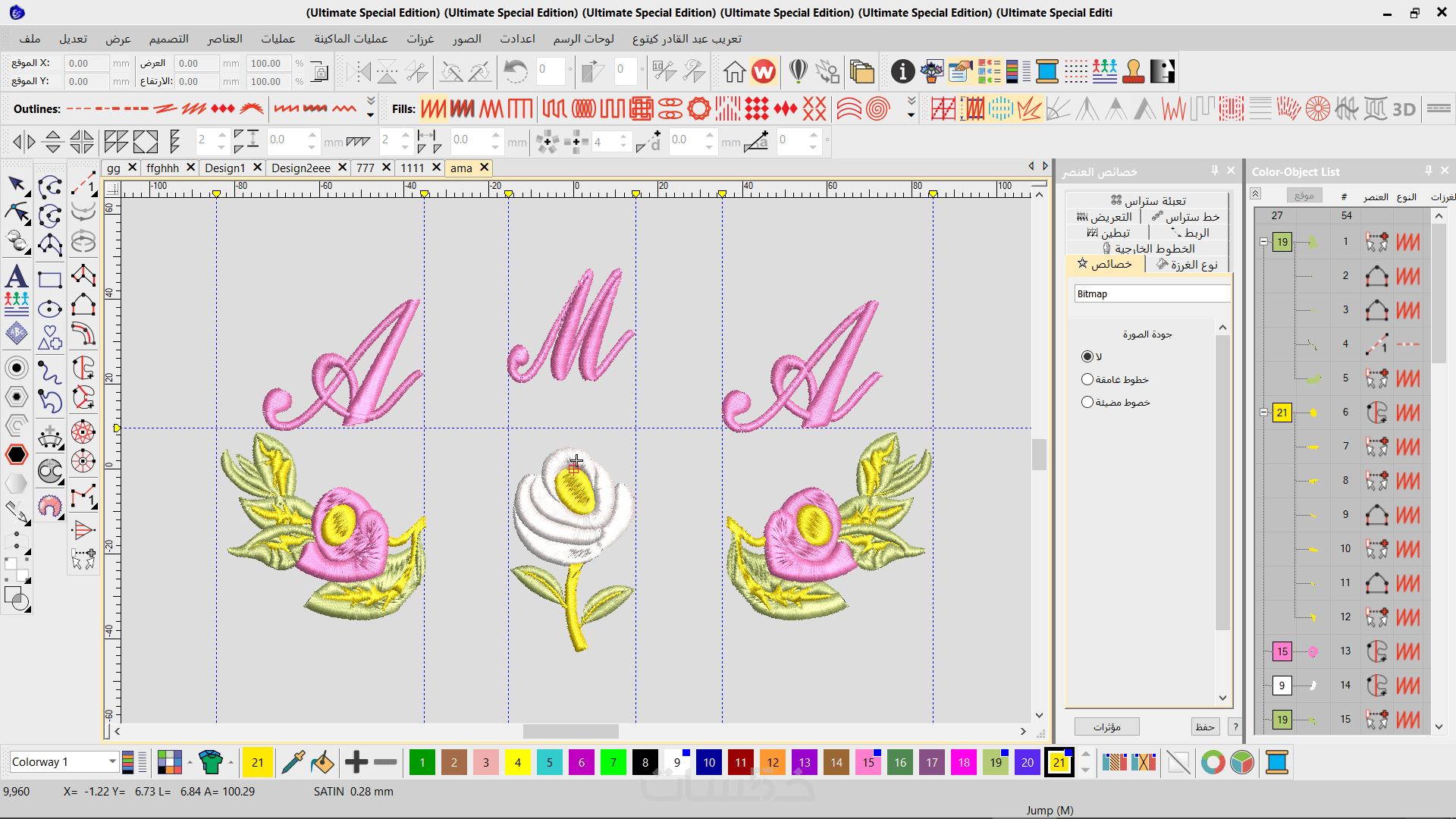Pick color swatch 10 in the palette
Screen dimensions: 1456x819
(709, 762)
